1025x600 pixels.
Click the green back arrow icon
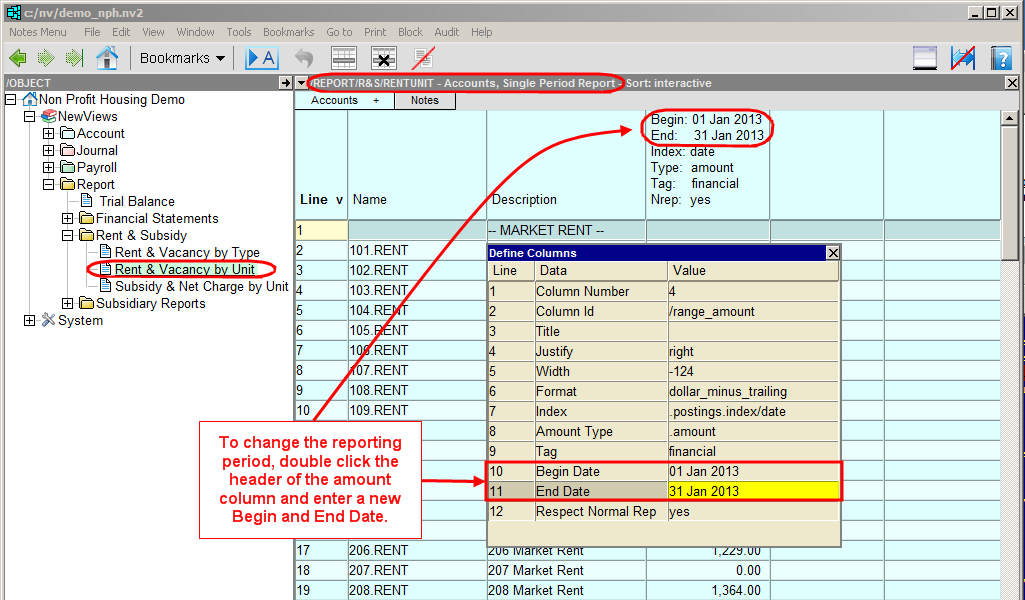pyautogui.click(x=17, y=58)
